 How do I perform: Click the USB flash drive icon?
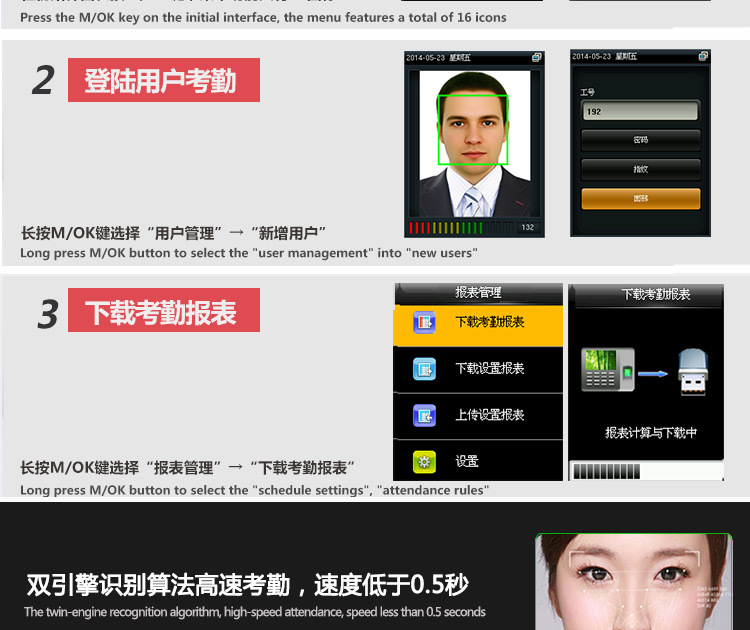[693, 372]
